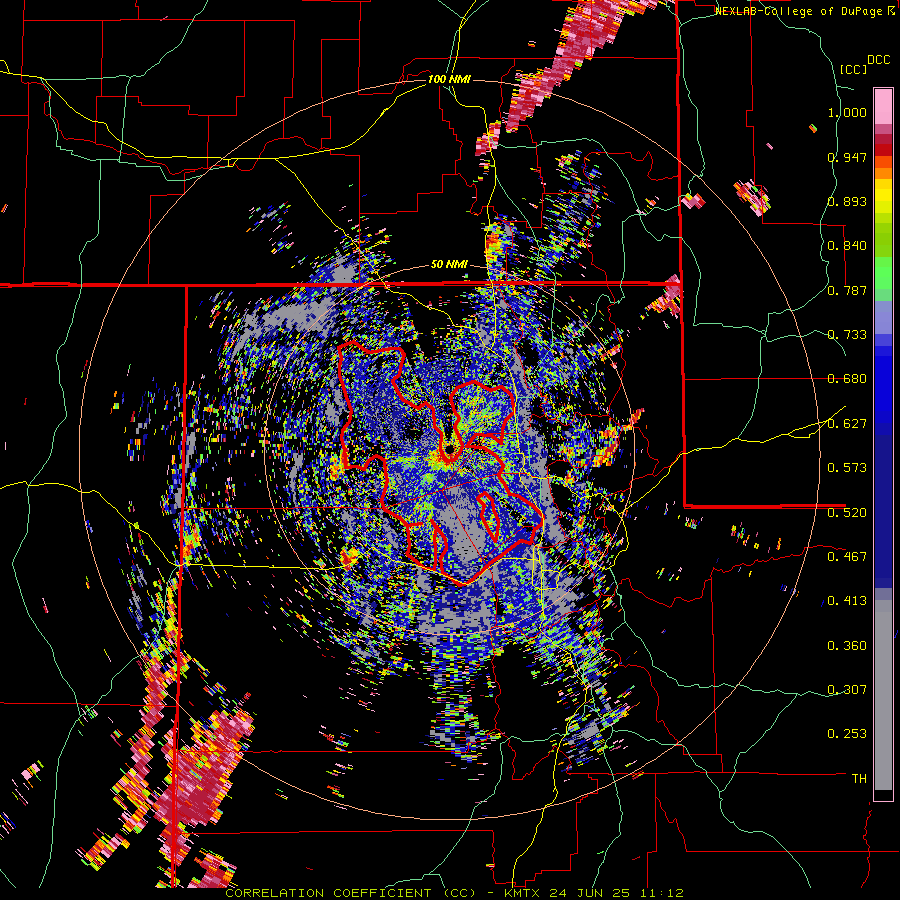Click the 0.573 legend value
Image resolution: width=900 pixels, height=900 pixels.
point(847,468)
